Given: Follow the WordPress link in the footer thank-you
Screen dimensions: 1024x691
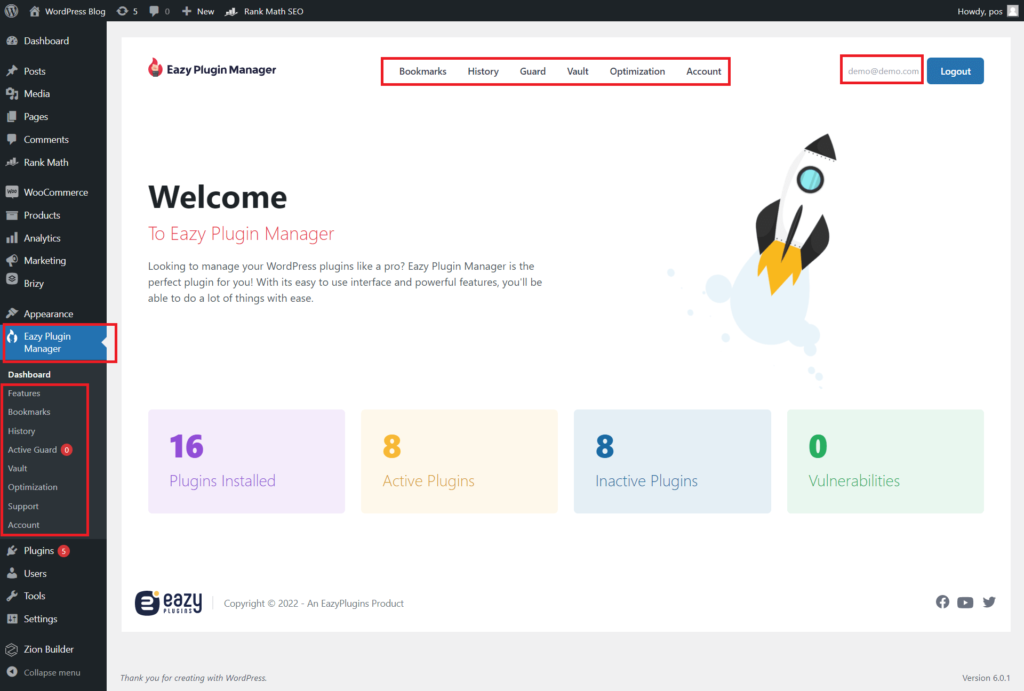Looking at the screenshot, I should tap(245, 678).
